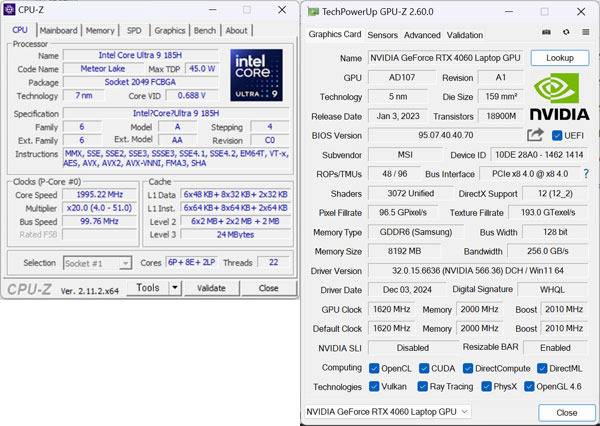600x426 pixels.
Task: Click Bus Interface question mark icon
Action: pos(586,174)
